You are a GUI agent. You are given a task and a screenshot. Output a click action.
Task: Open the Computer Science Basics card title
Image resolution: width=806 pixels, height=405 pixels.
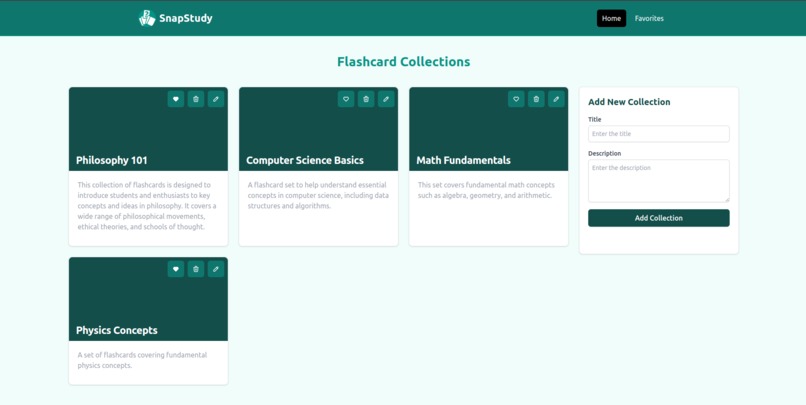(305, 160)
